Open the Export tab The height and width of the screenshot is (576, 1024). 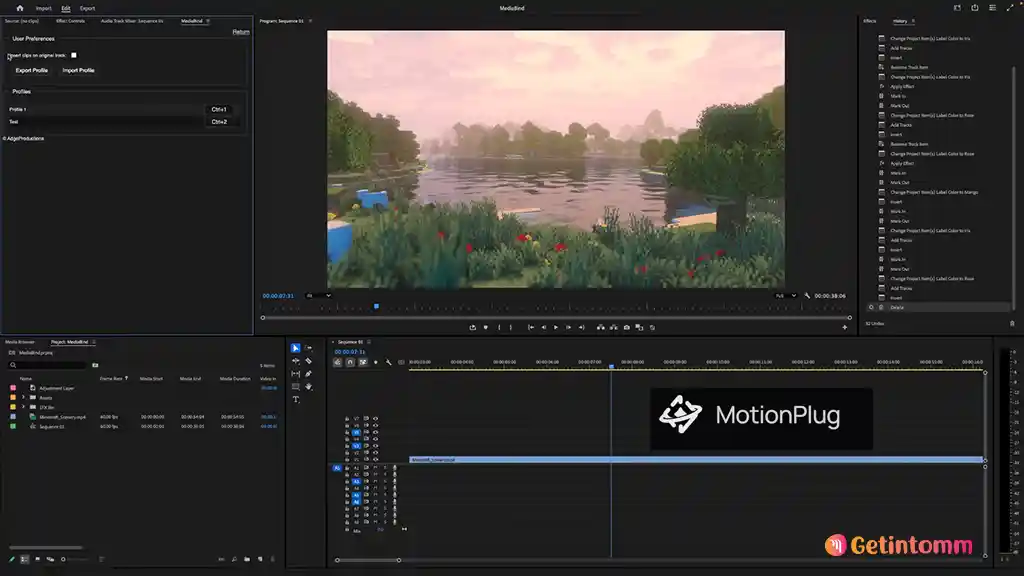88,8
